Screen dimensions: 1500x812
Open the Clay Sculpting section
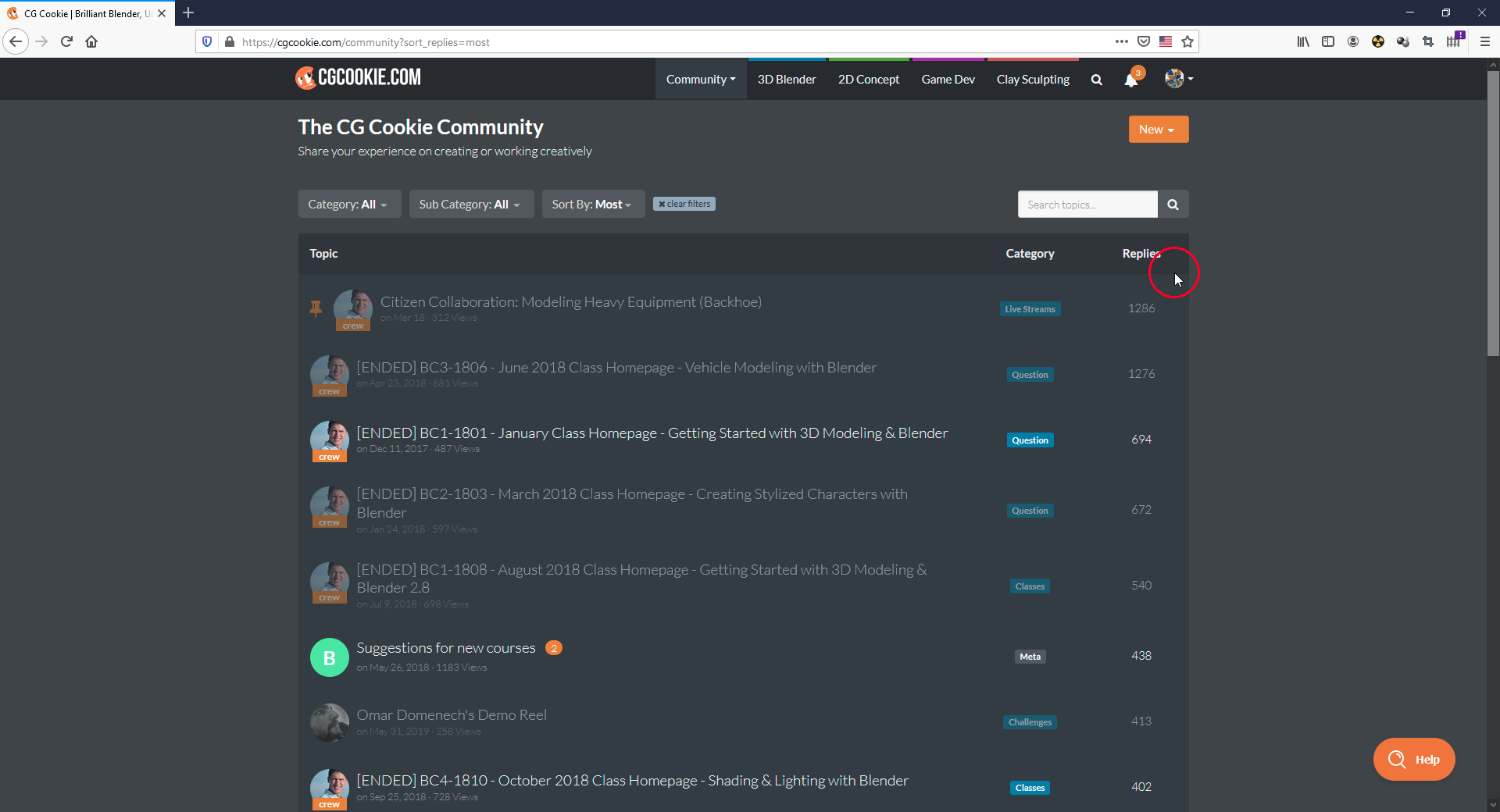click(x=1033, y=80)
